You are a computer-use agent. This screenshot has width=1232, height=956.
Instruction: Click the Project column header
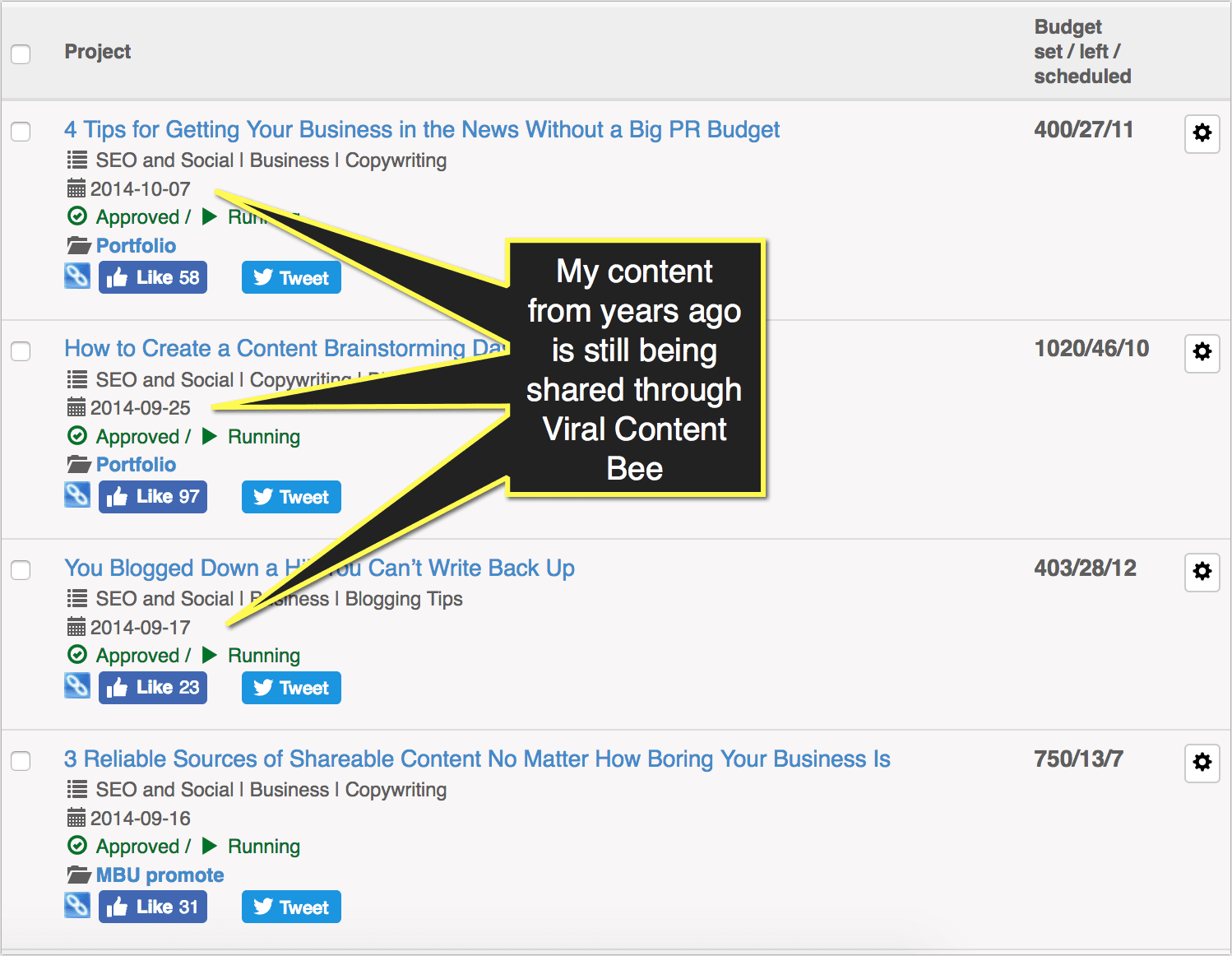coord(97,52)
